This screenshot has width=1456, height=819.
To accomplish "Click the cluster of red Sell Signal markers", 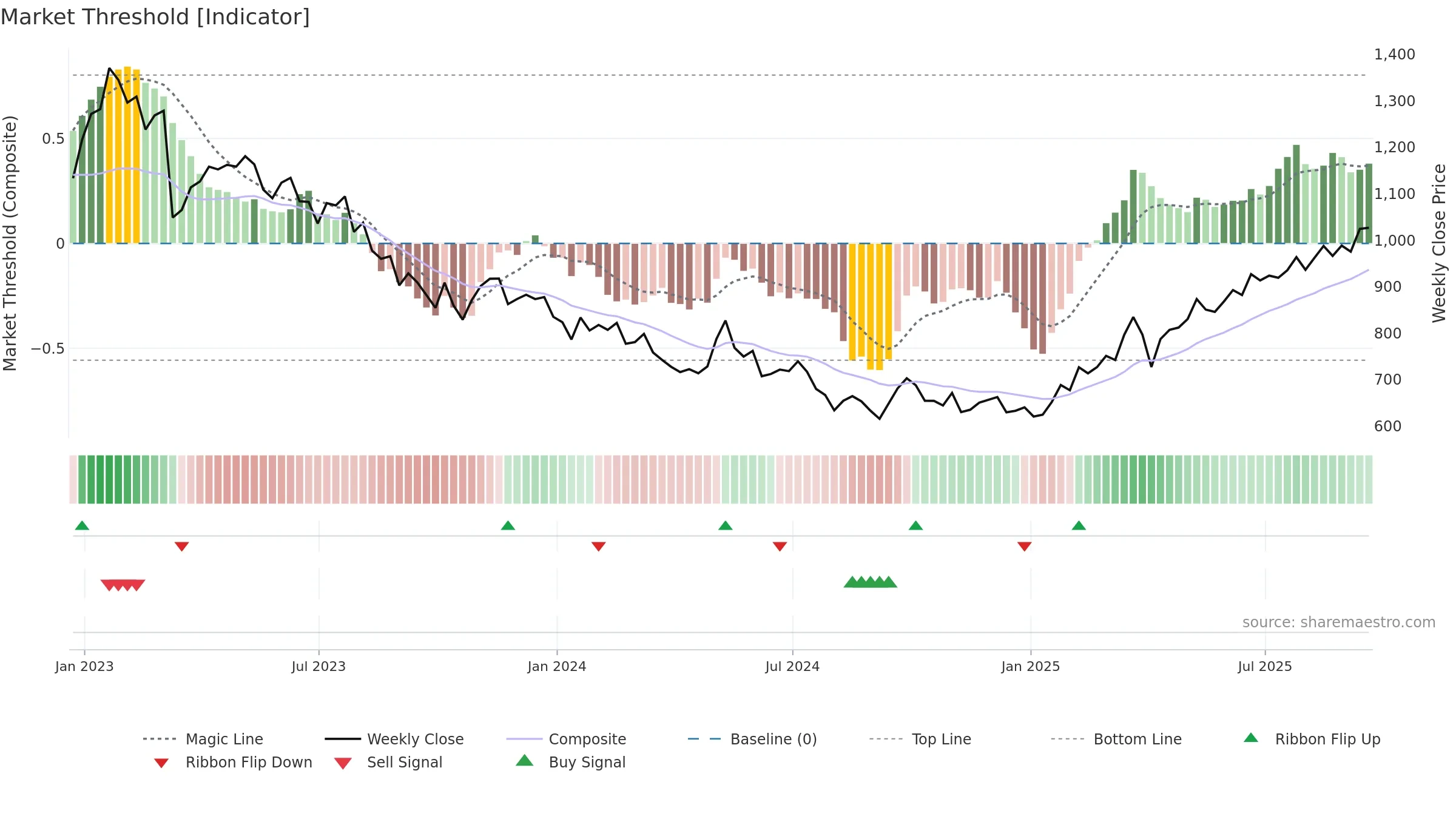I will 123,585.
